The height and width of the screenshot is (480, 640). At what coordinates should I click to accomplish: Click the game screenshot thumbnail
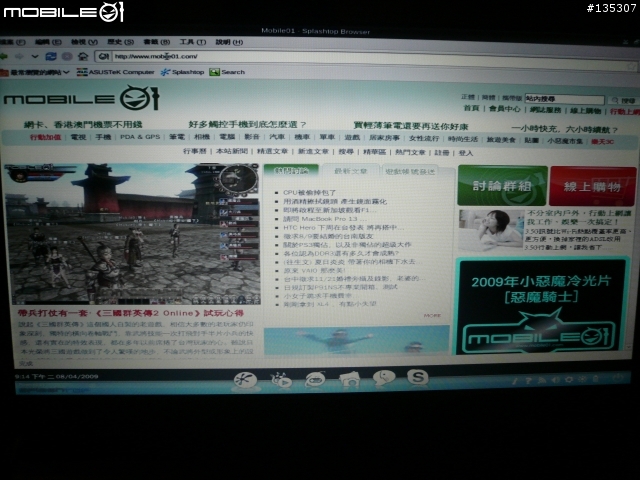coord(131,234)
